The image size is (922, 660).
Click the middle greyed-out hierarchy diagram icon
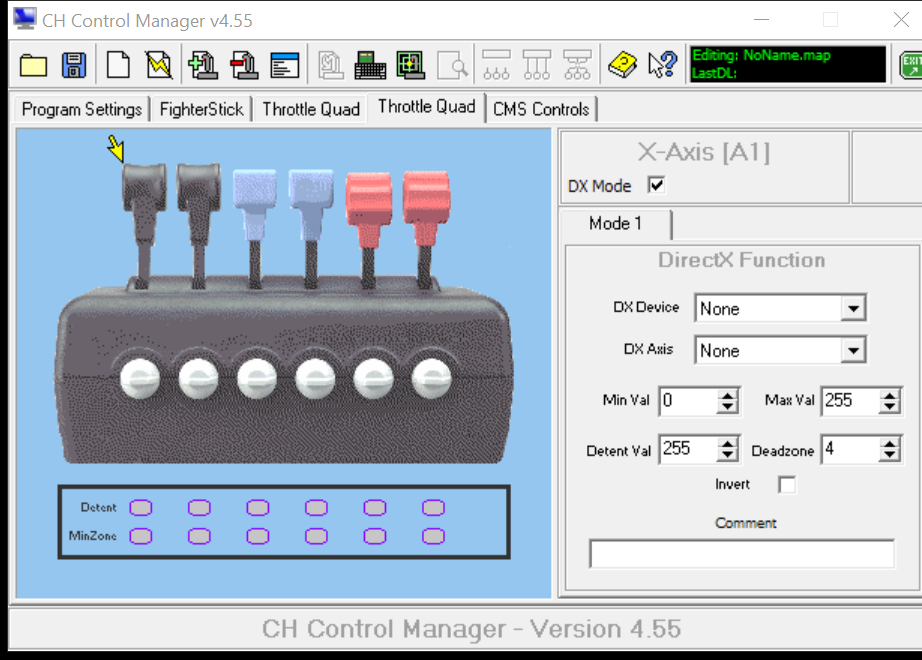(537, 65)
